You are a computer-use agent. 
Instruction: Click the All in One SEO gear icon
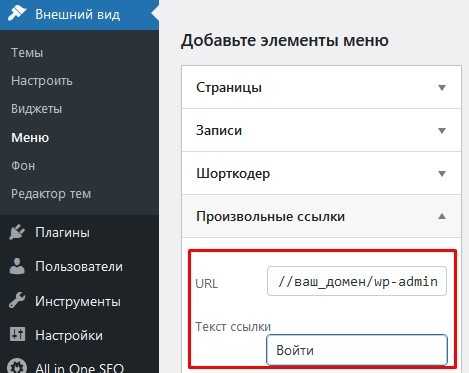point(17,366)
